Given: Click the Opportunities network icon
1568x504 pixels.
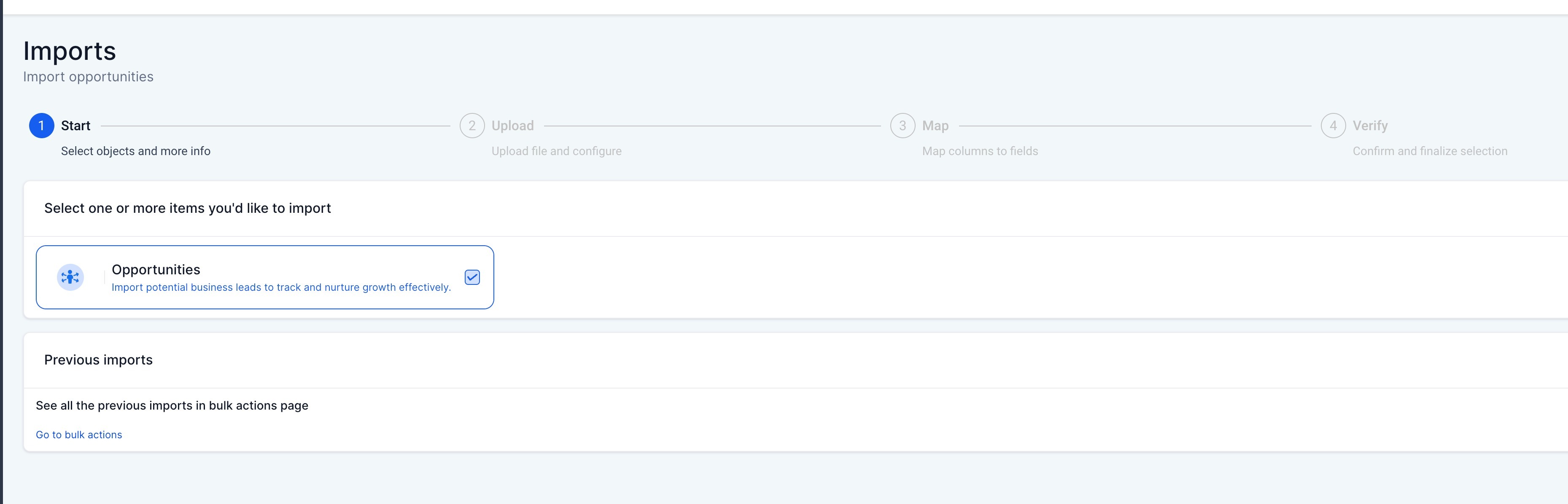Looking at the screenshot, I should pyautogui.click(x=70, y=277).
